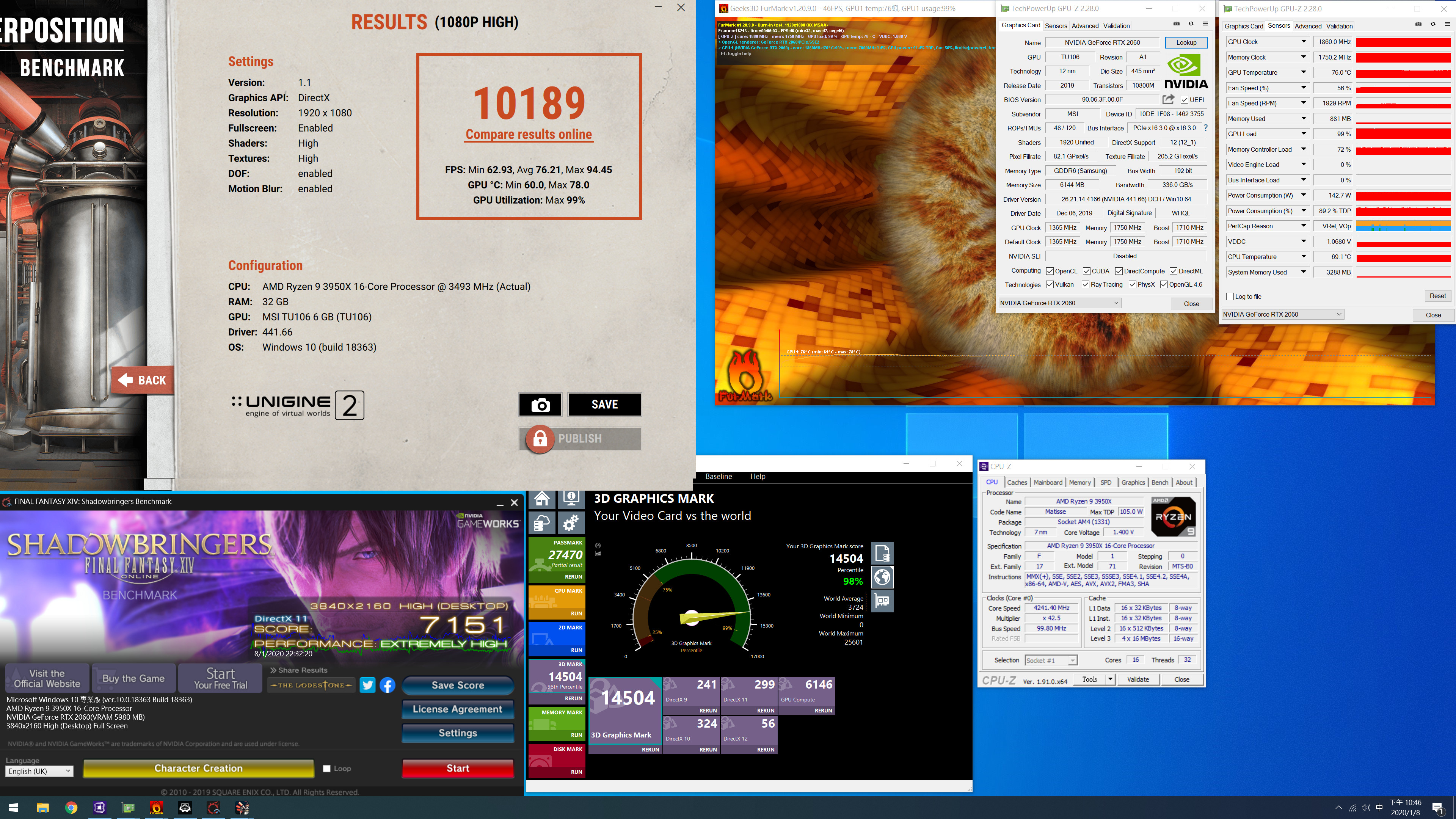
Task: Switch to Sensors tab in left GPU-Z window
Action: pos(1056,26)
